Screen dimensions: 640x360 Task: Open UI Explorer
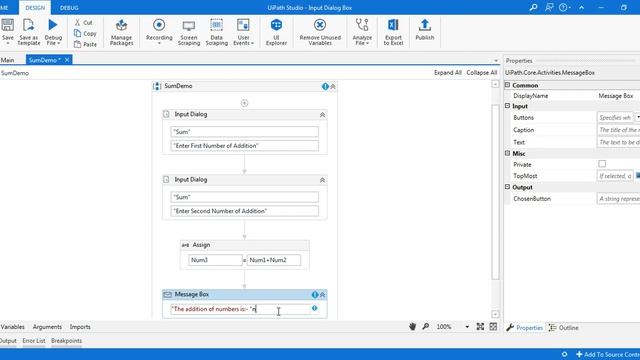276,32
